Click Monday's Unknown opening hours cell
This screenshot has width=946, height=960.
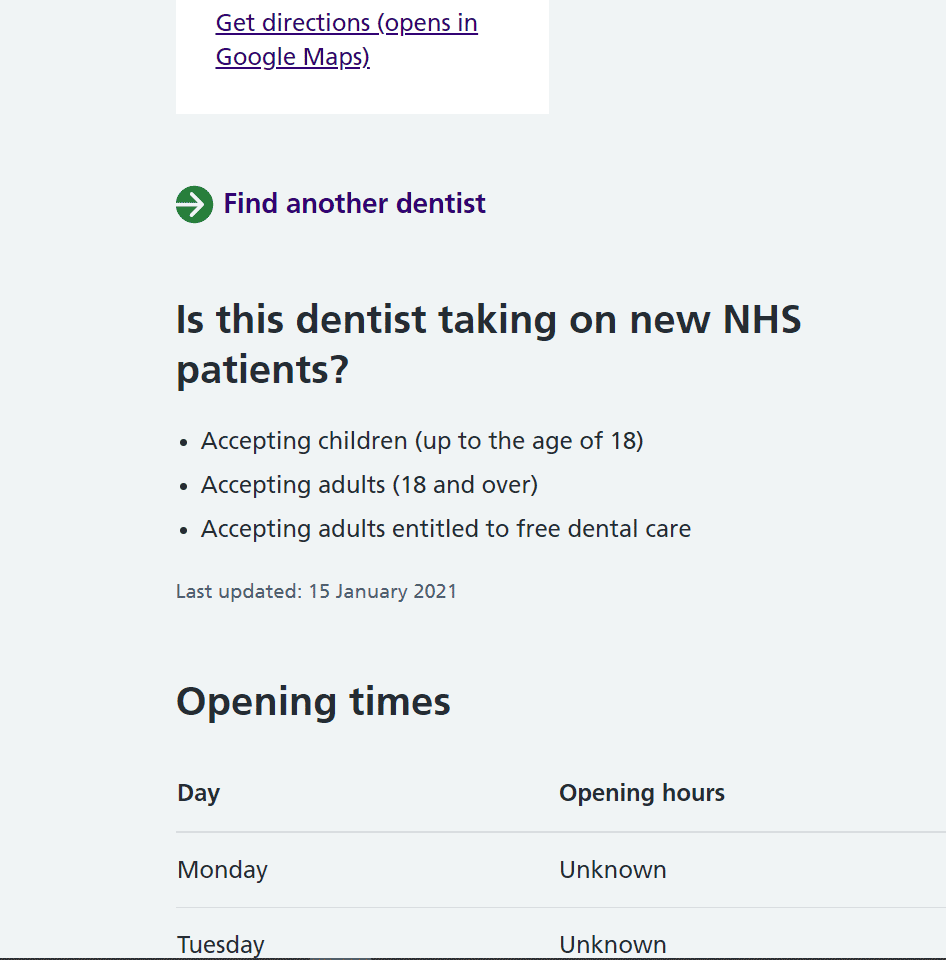(612, 870)
